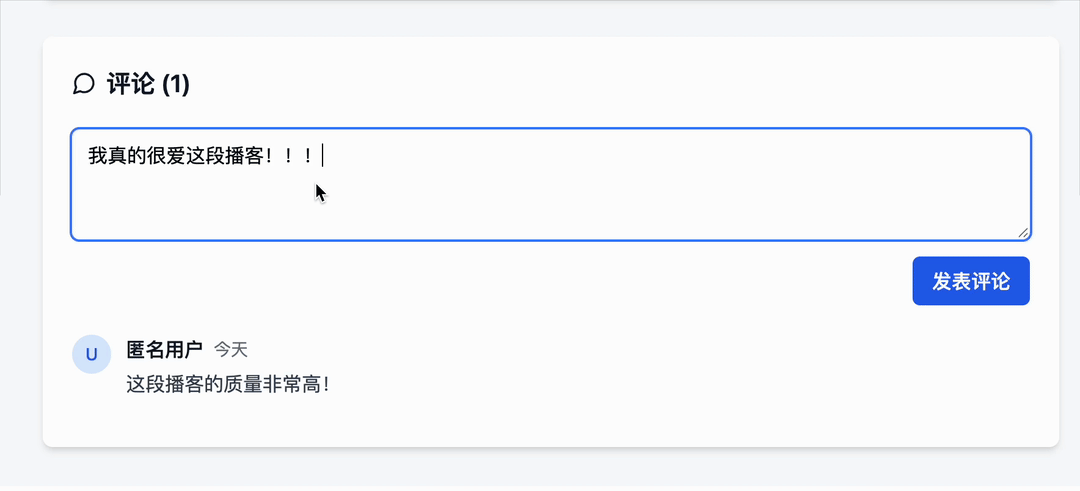Grab the textarea resize handle corner
This screenshot has width=1080, height=491.
pos(1023,233)
